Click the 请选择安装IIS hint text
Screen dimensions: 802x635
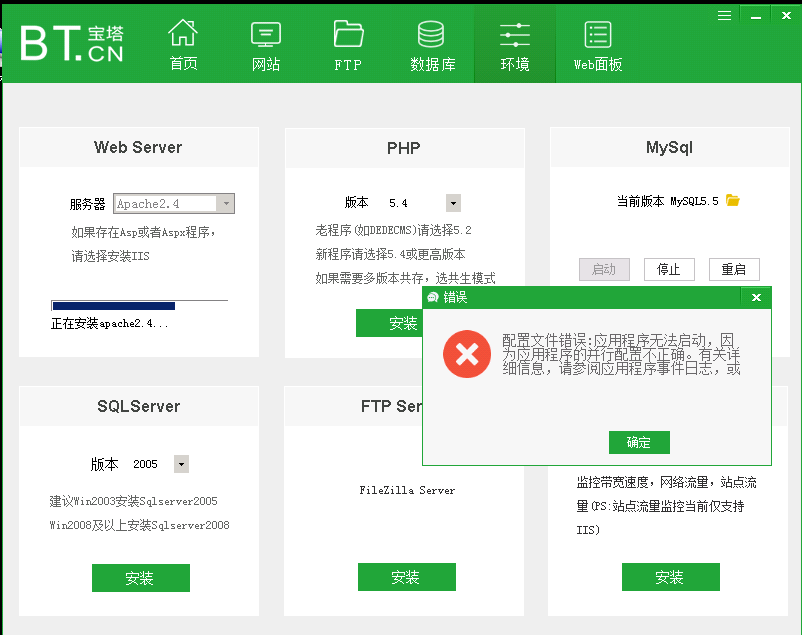pos(110,256)
